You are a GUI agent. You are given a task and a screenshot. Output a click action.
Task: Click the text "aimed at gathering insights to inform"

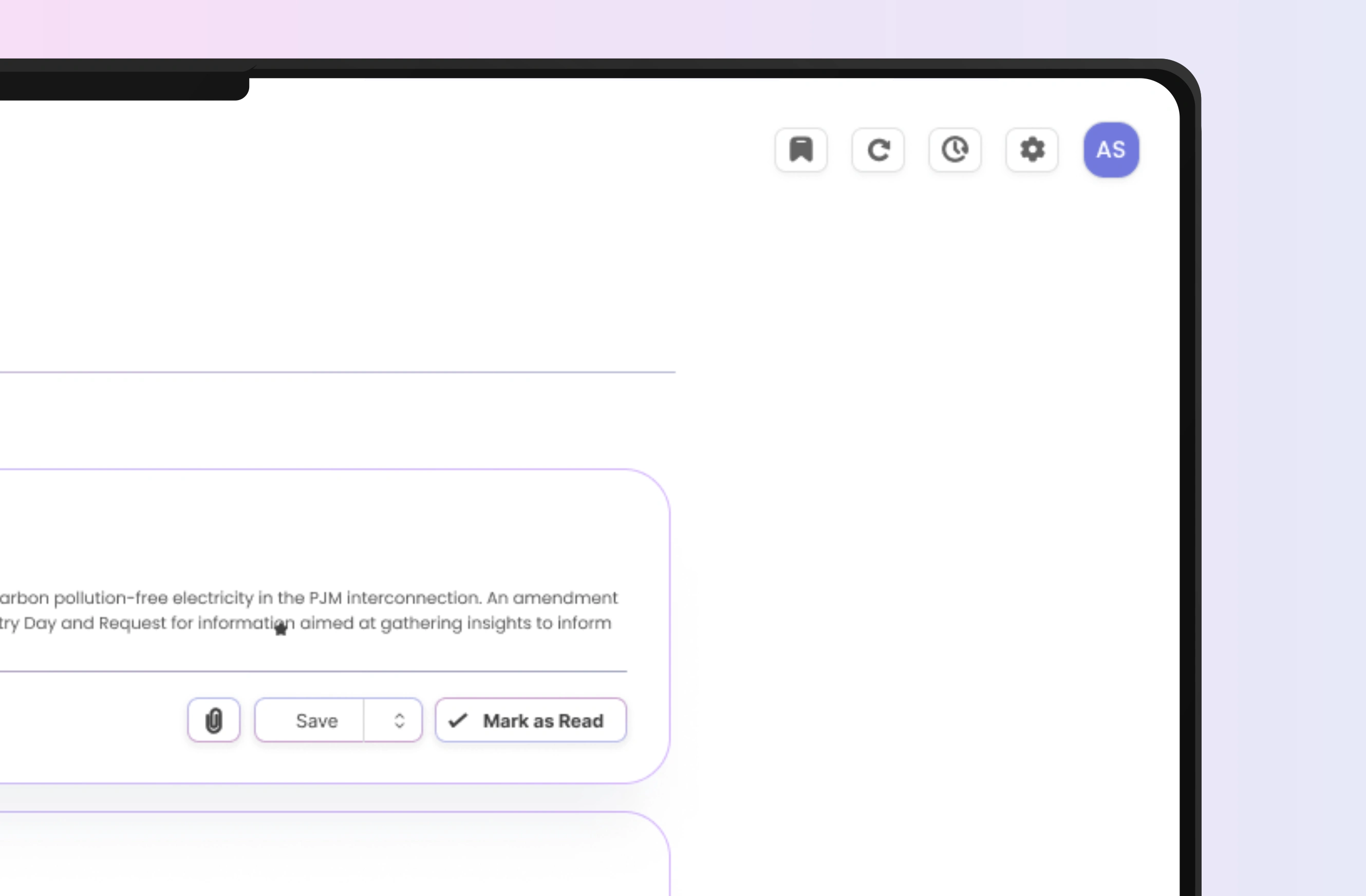coord(456,623)
